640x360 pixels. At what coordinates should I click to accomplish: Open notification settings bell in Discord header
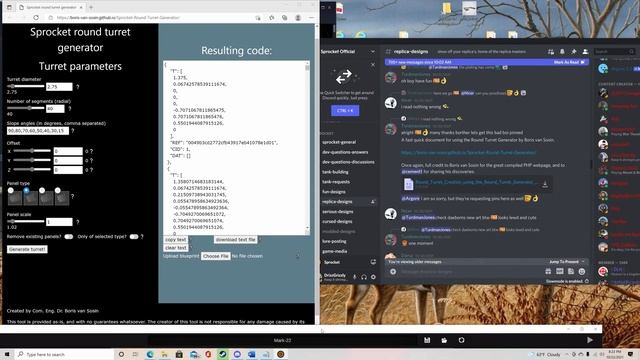pos(562,51)
